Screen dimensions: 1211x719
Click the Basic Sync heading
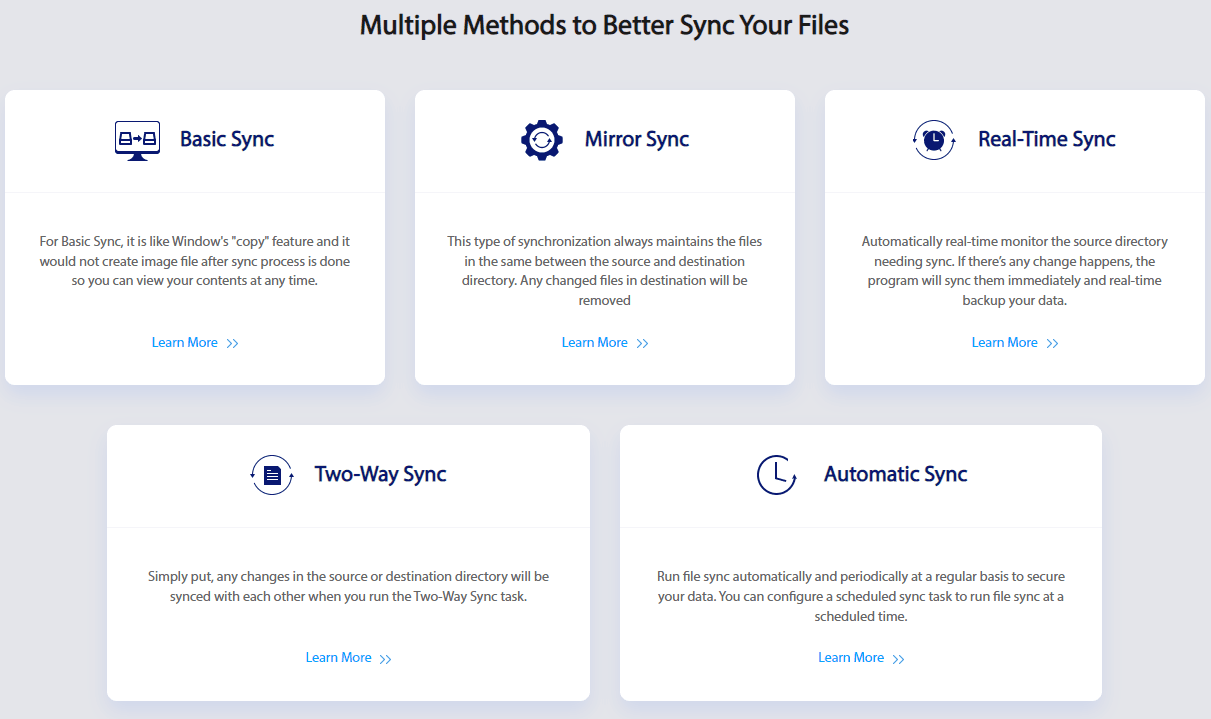[x=227, y=140]
